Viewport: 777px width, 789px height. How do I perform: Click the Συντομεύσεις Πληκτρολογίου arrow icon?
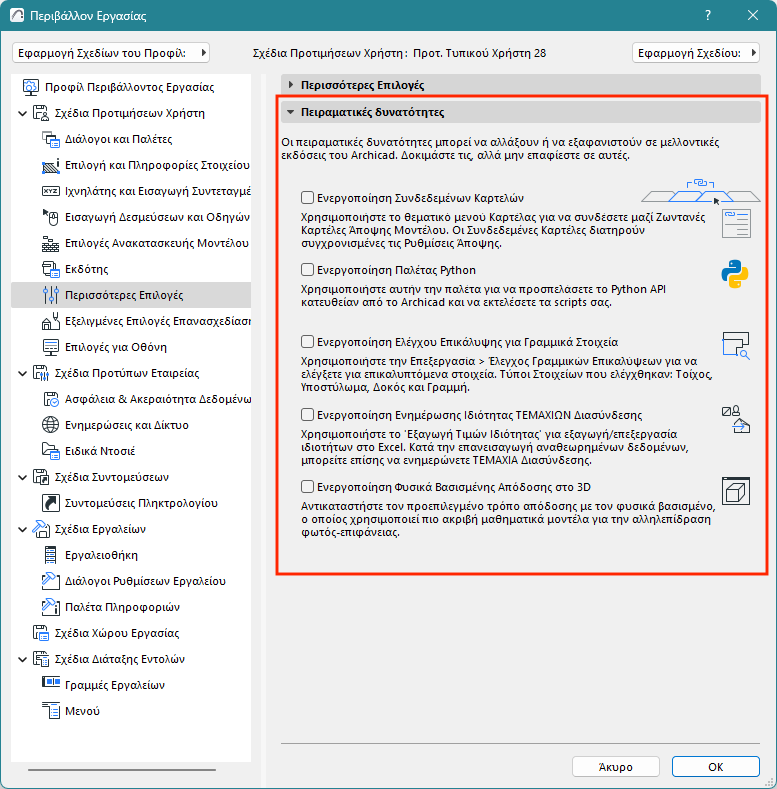click(50, 503)
